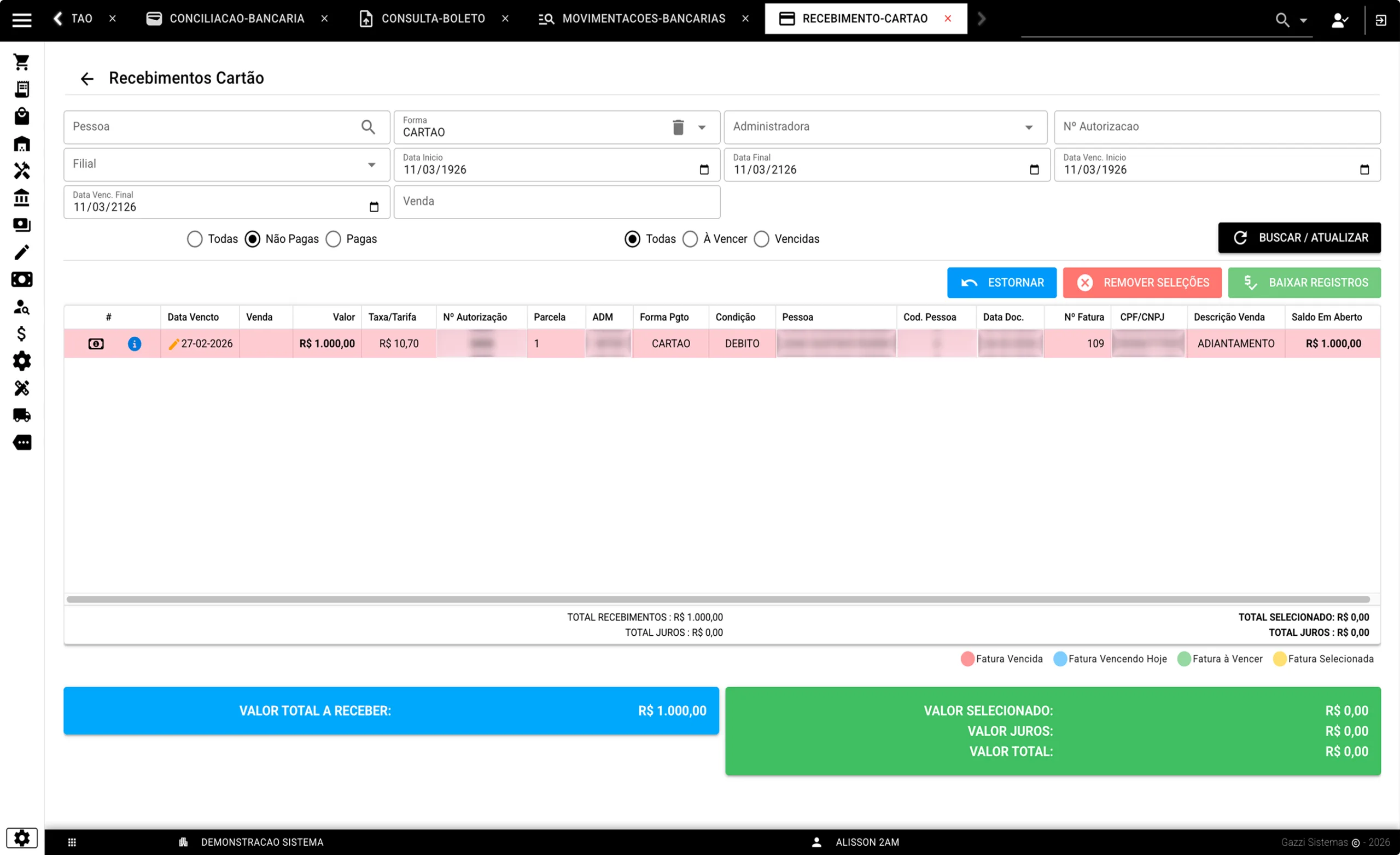Screen dimensions: 1400x855
Task: Select the Vencidas radio option
Action: coord(761,239)
